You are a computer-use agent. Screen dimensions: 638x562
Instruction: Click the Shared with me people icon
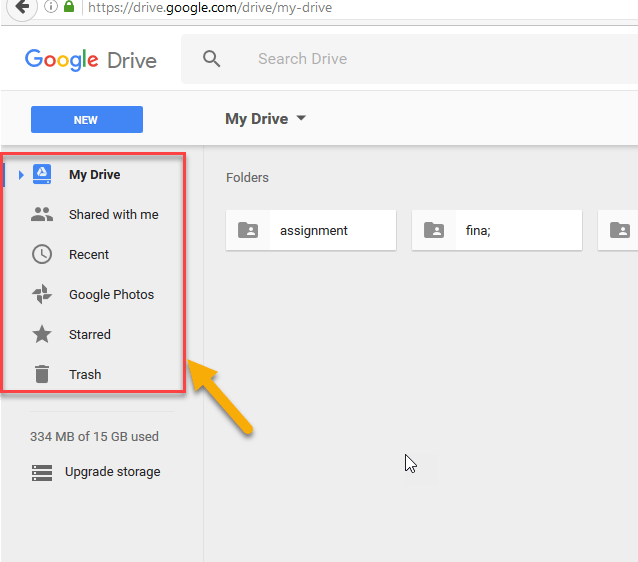pyautogui.click(x=42, y=215)
